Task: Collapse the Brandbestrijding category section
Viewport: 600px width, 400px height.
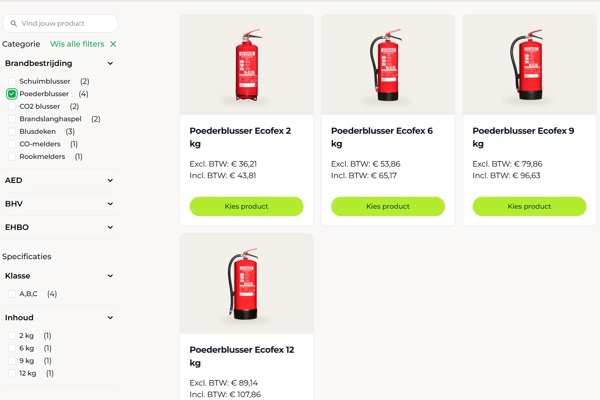Action: point(110,64)
